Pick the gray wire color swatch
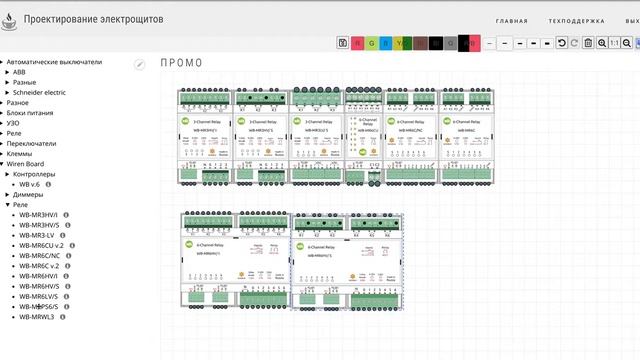640x360 pixels. (450, 43)
